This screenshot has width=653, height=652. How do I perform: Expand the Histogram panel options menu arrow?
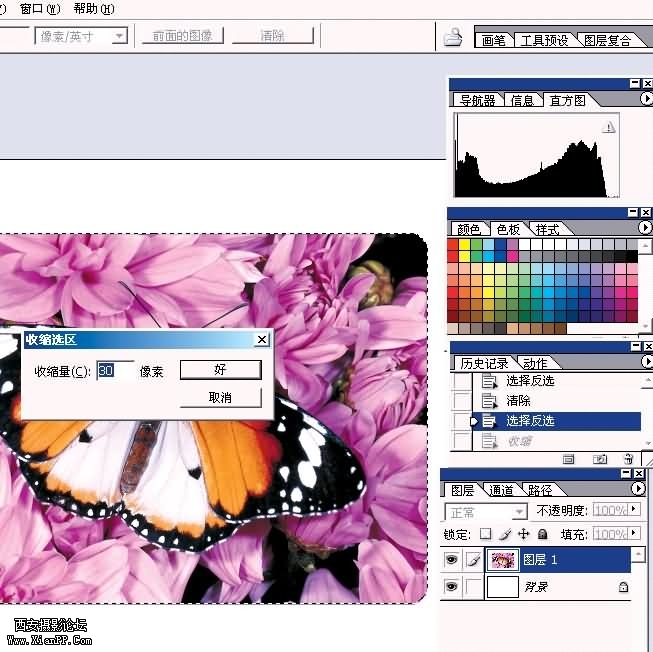pos(646,99)
